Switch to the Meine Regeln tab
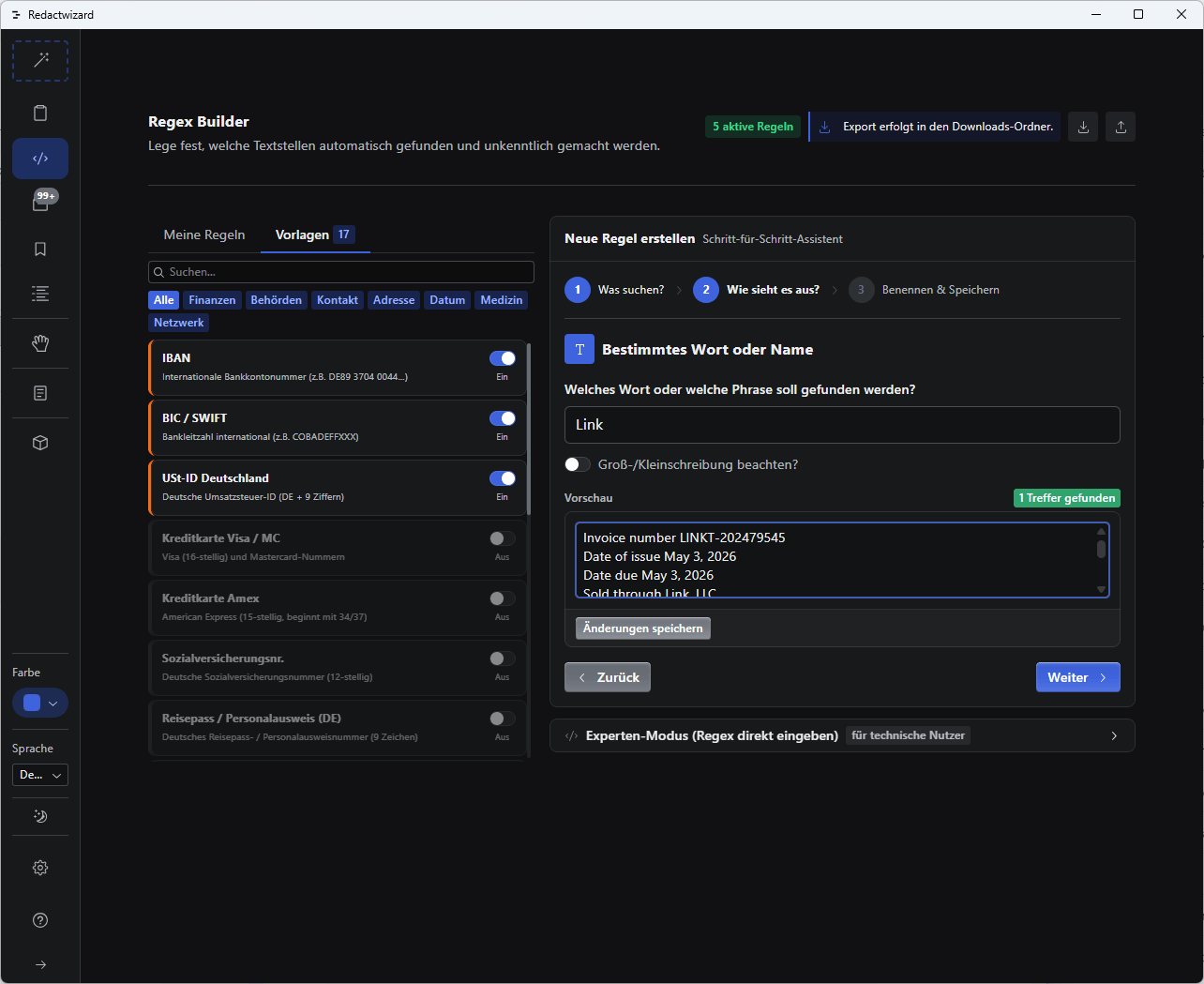The width and height of the screenshot is (1204, 984). pos(204,235)
